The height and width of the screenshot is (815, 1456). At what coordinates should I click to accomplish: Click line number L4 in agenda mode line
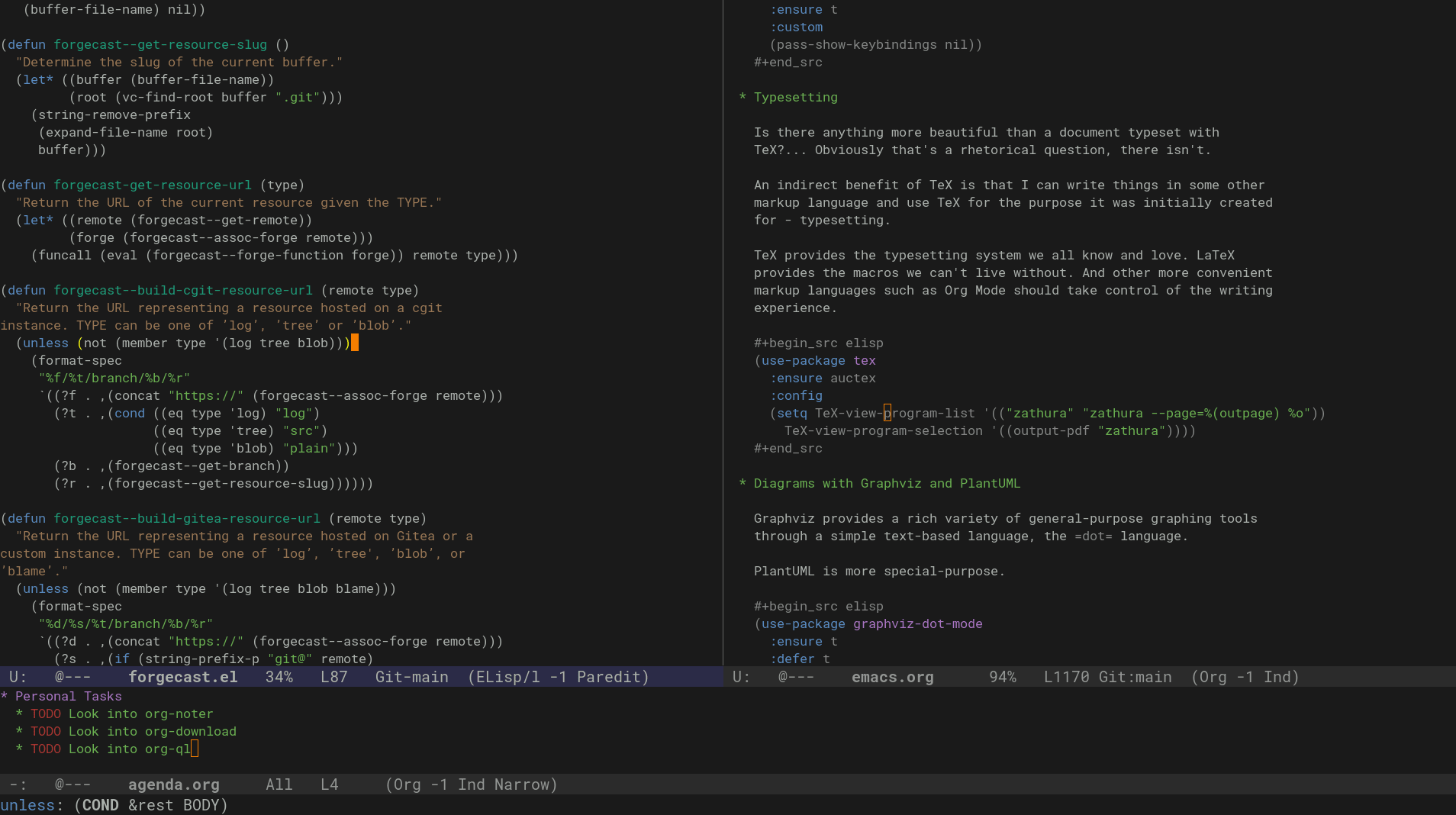330,784
